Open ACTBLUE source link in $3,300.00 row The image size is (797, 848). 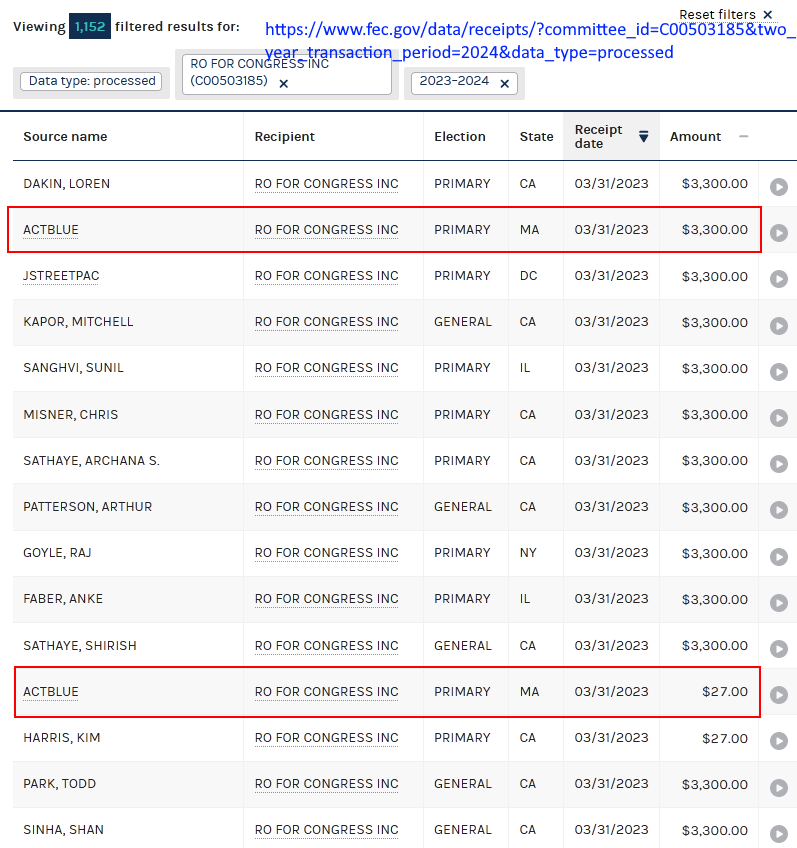coord(51,230)
